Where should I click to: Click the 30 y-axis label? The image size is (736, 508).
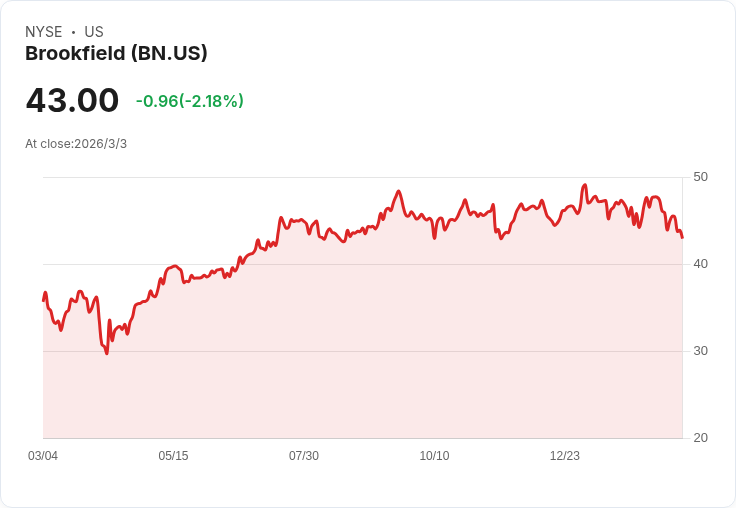point(700,351)
